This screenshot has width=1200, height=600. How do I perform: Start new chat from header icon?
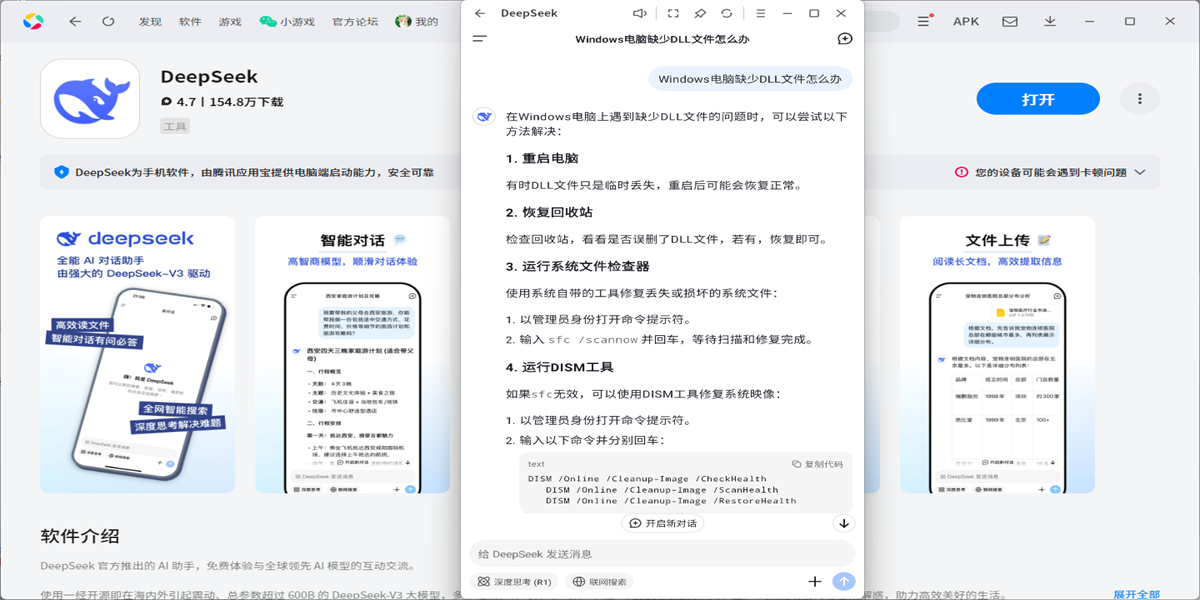click(x=845, y=39)
